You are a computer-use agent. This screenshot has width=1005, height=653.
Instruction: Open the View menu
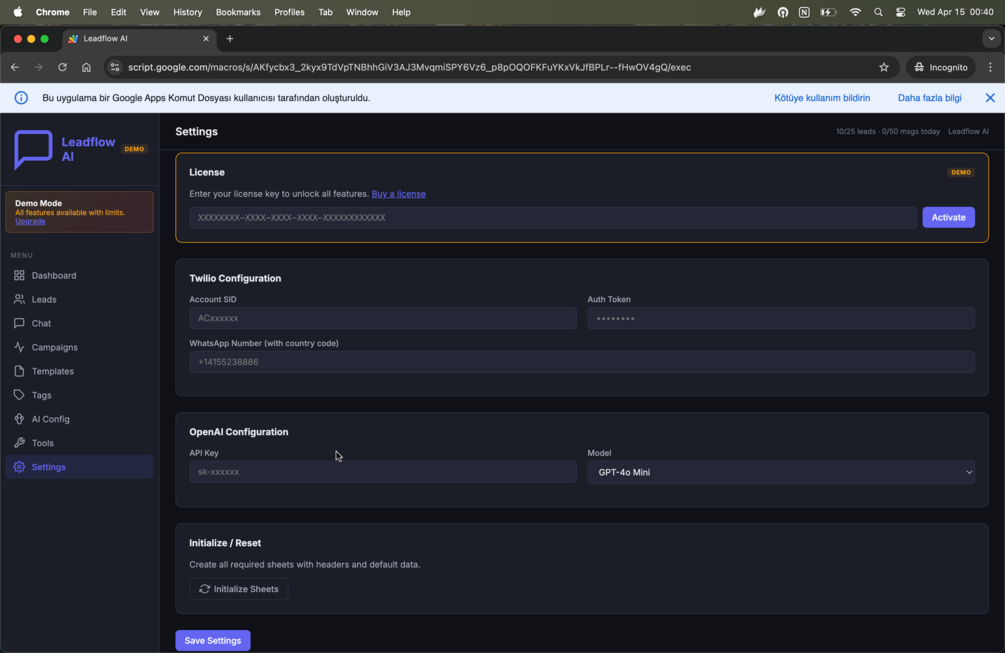click(x=149, y=12)
